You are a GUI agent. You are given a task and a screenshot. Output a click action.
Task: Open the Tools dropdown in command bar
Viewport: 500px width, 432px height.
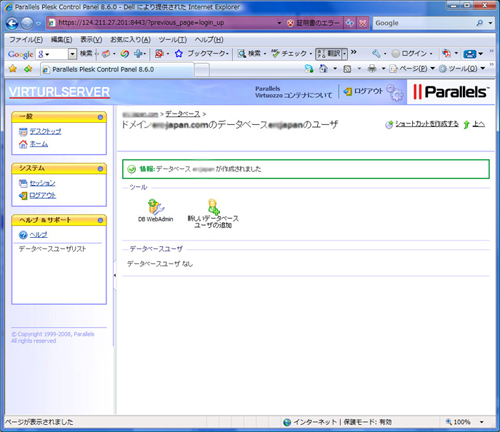pos(462,69)
